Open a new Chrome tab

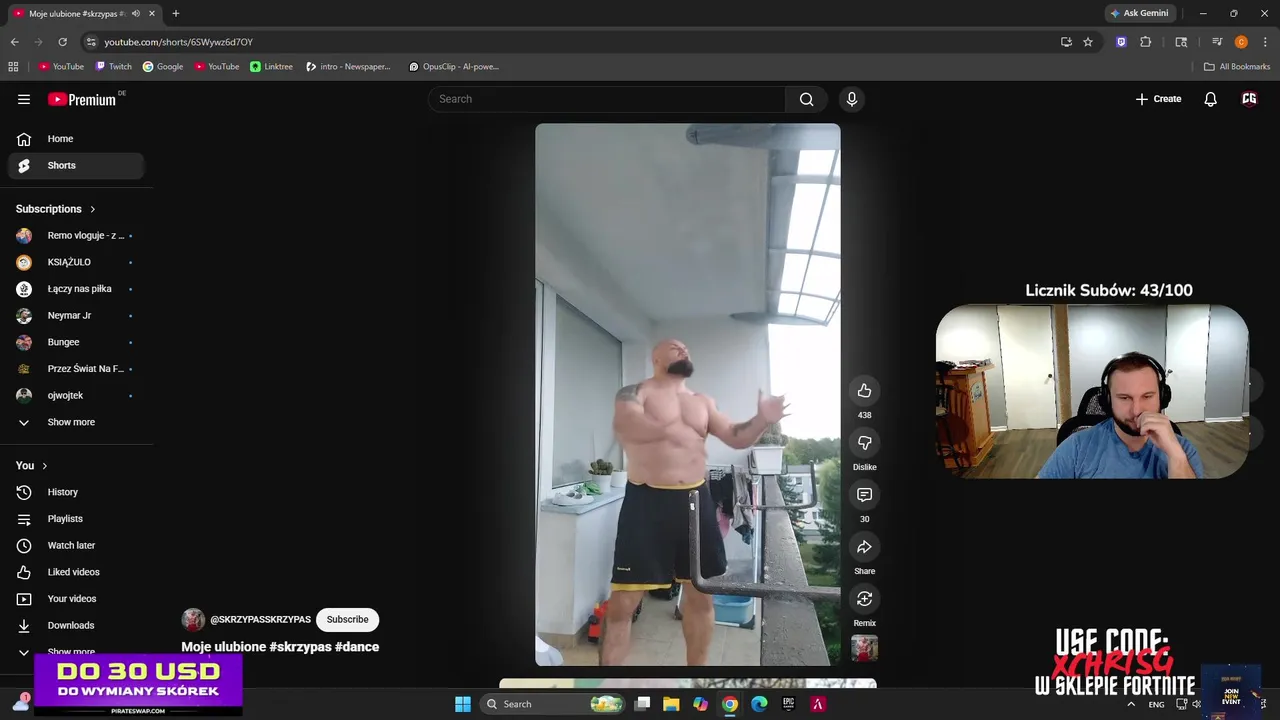pyautogui.click(x=176, y=14)
